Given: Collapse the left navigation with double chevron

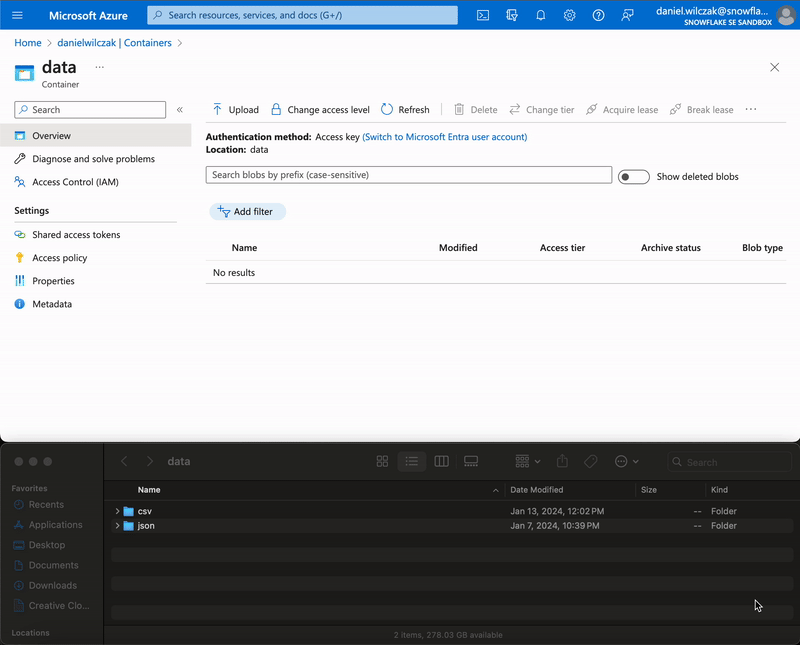Looking at the screenshot, I should (x=180, y=110).
